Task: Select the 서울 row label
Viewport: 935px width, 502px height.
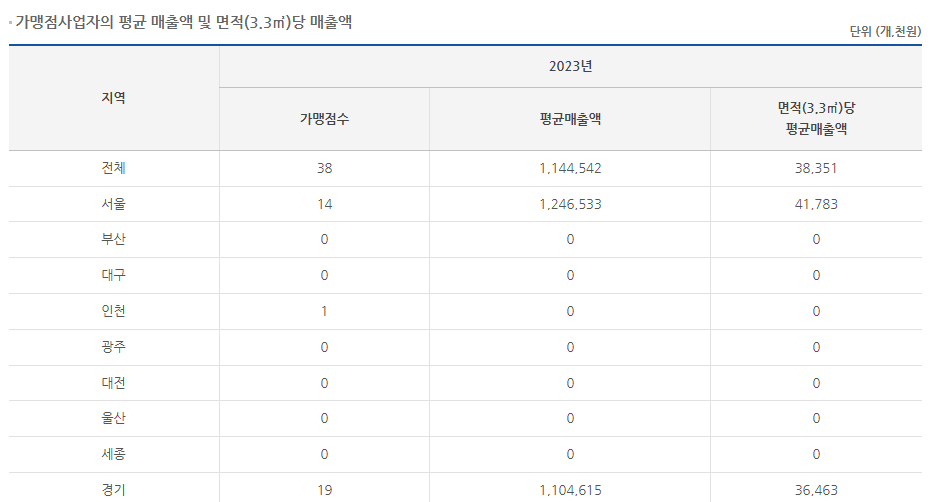Action: (113, 204)
